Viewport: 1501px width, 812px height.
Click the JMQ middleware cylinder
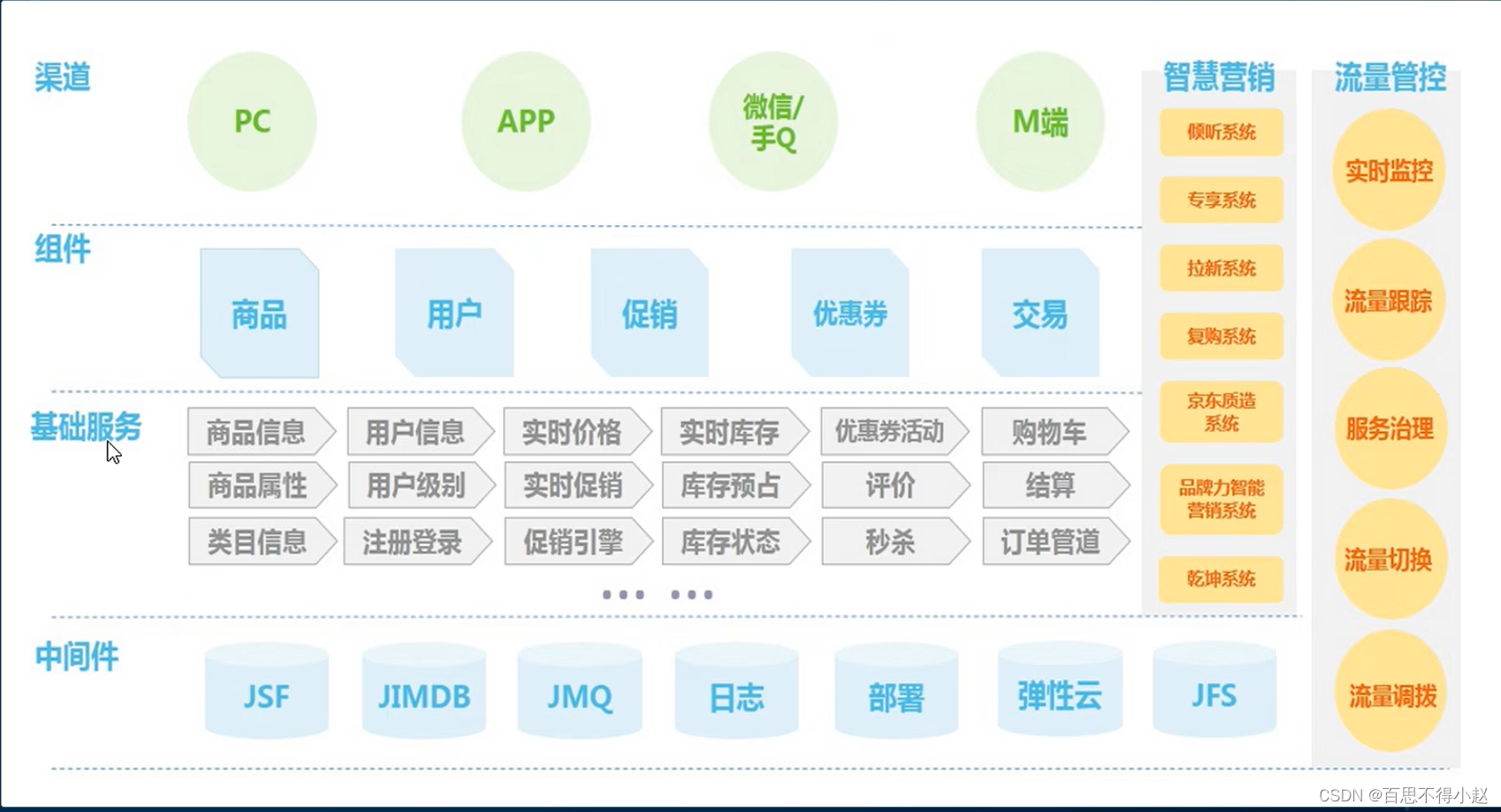(580, 691)
